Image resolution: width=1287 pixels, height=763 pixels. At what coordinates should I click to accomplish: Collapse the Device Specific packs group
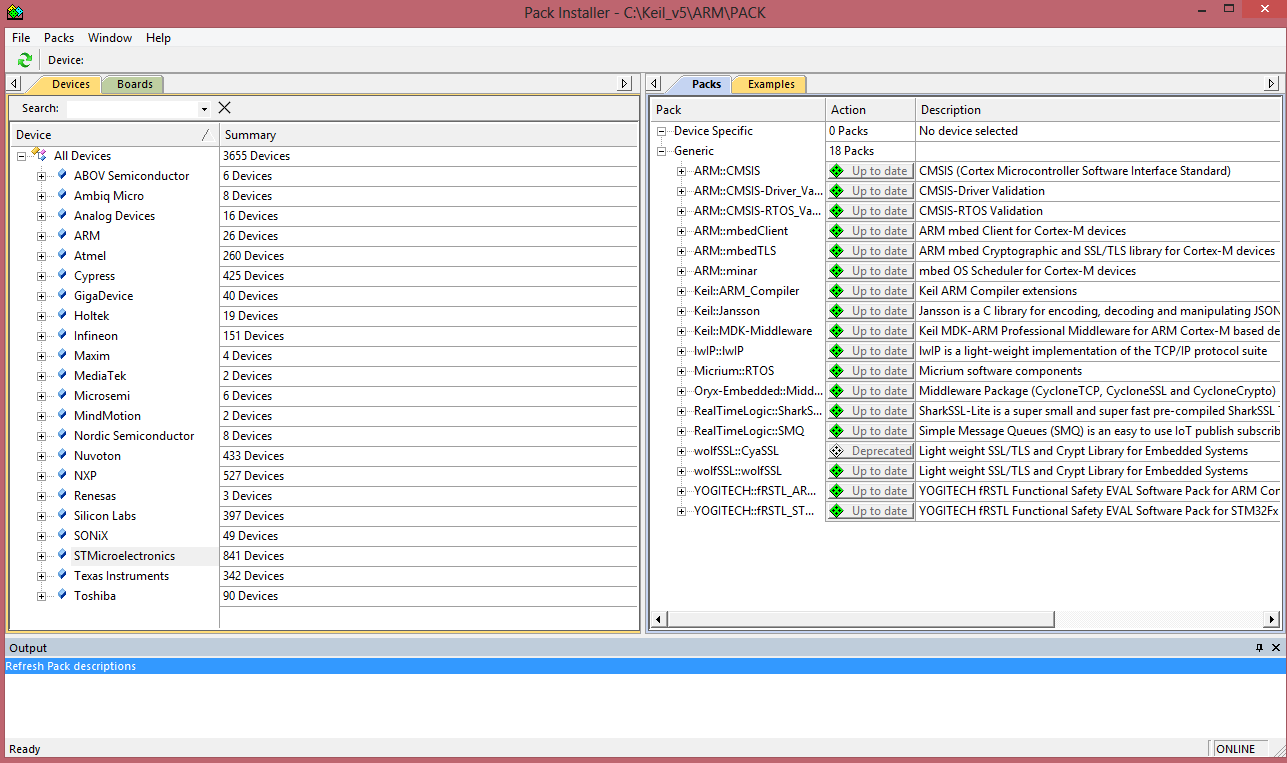click(x=661, y=131)
